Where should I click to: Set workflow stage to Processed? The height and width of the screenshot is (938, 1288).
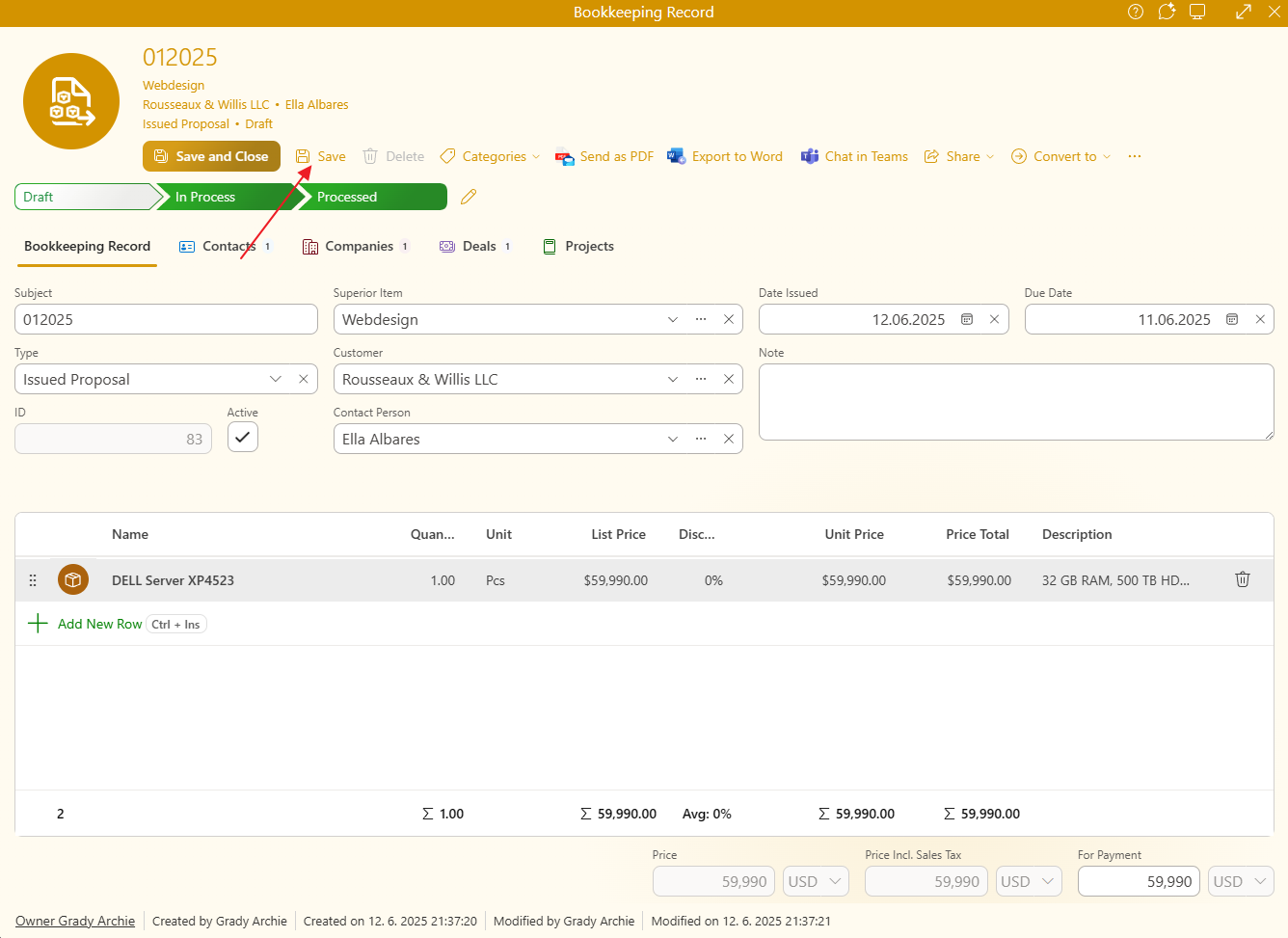[x=372, y=197]
